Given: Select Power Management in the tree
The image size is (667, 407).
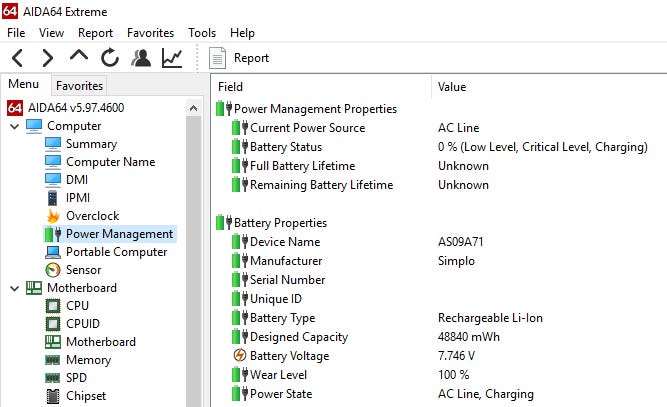Looking at the screenshot, I should [119, 234].
